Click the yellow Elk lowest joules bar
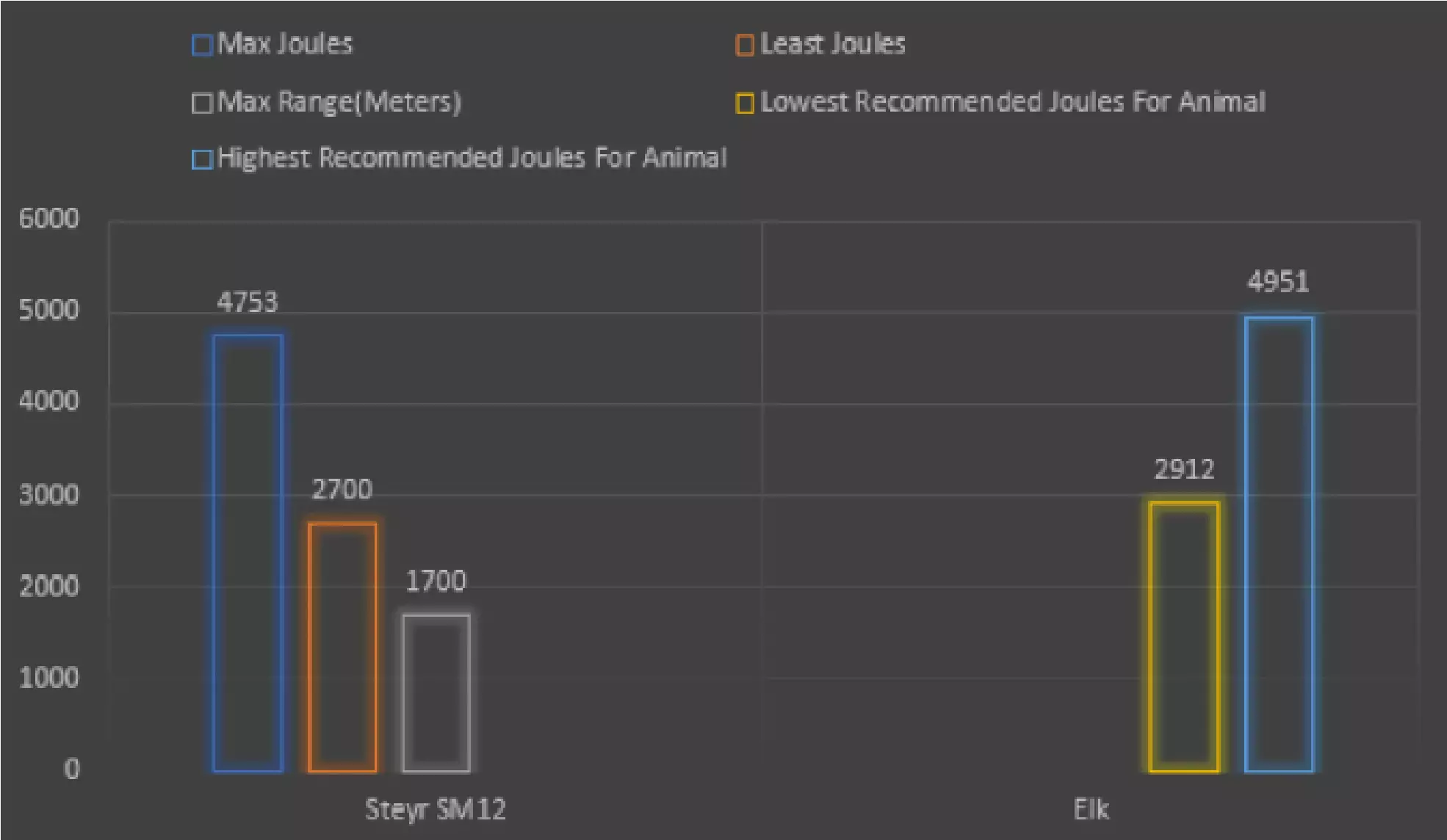The image size is (1447, 840). (x=1184, y=637)
